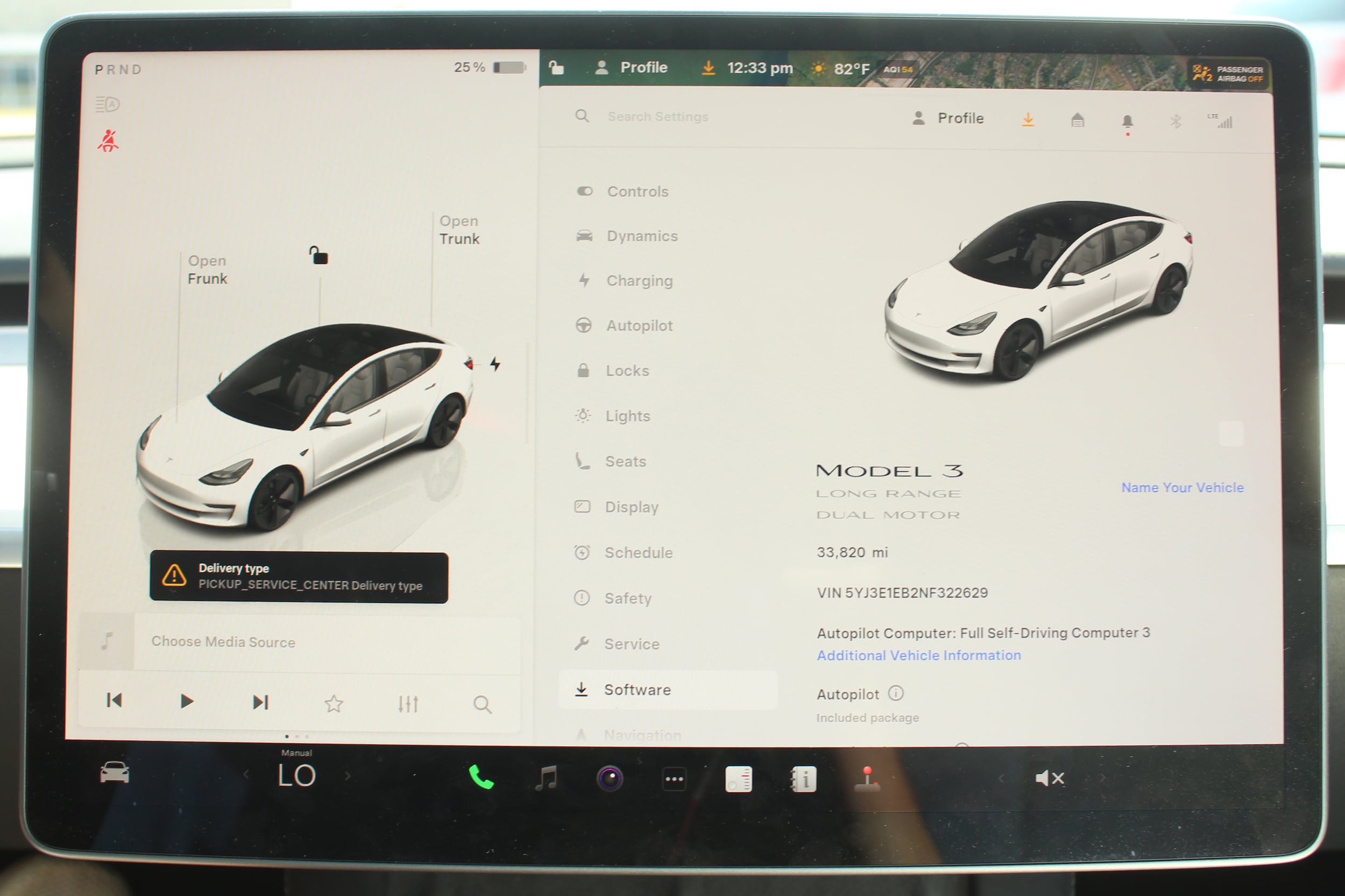
Task: Tap the 33,820 mi odometer reading
Action: point(852,552)
